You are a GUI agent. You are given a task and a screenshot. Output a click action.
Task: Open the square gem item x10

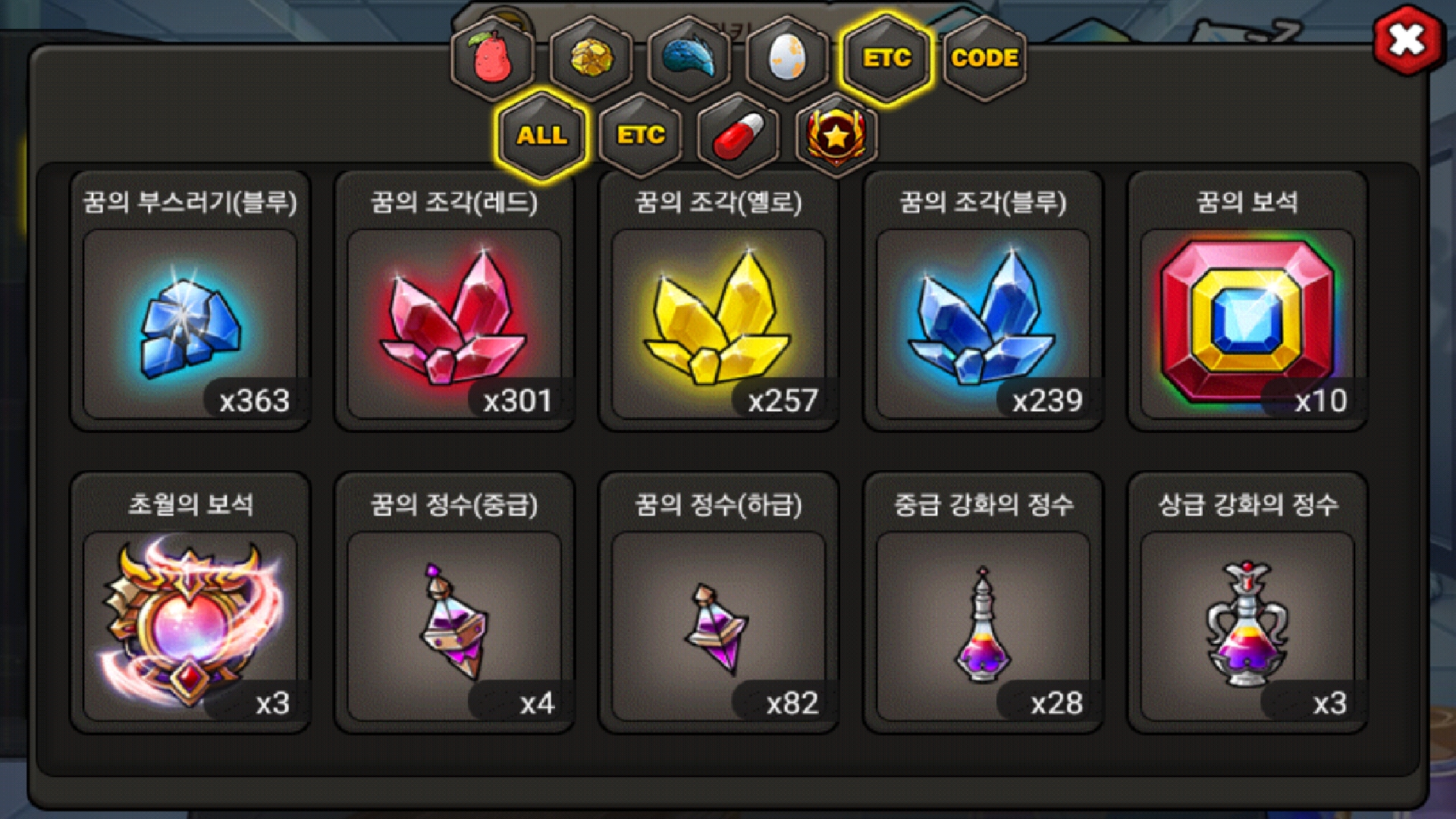pyautogui.click(x=1247, y=301)
